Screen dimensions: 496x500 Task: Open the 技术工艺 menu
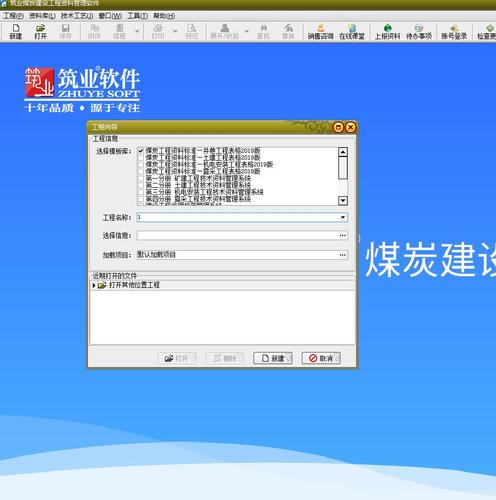point(77,16)
